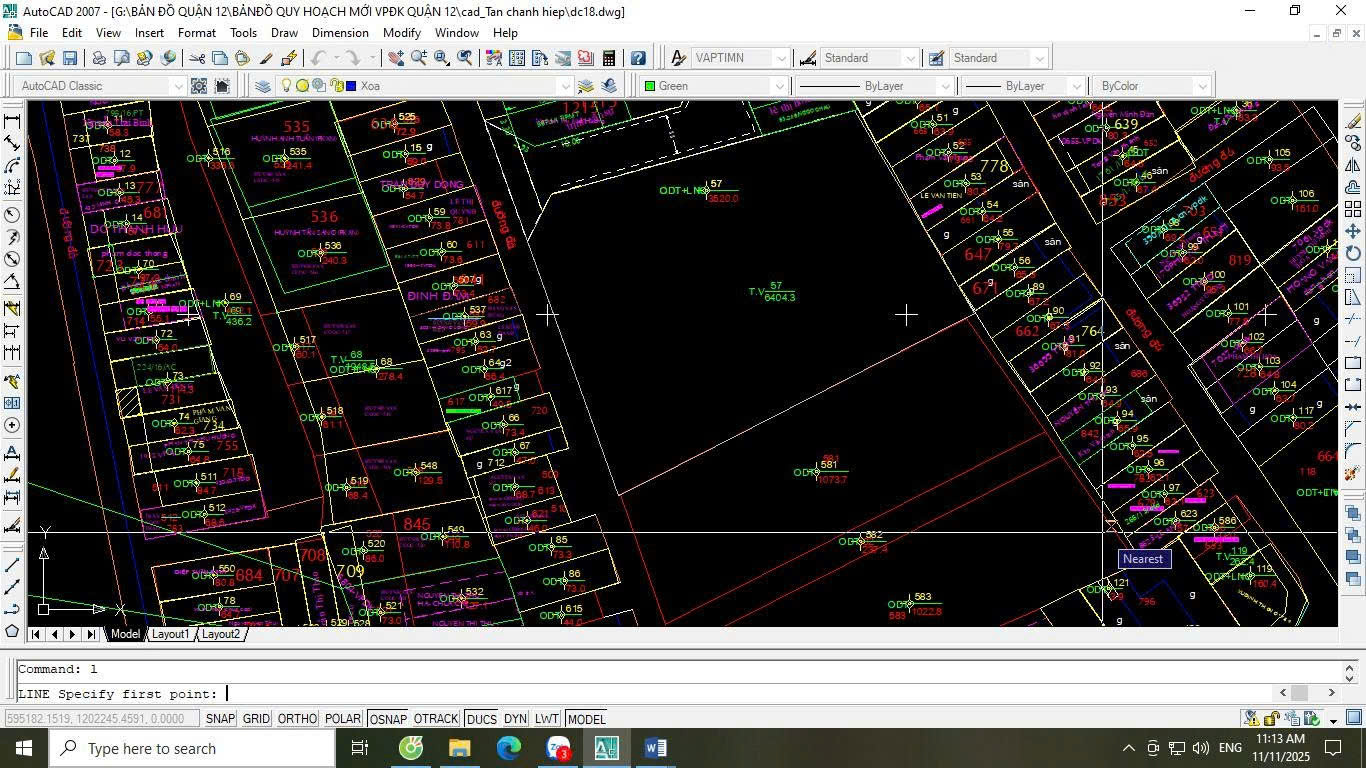
Task: Click the POLAR status bar button
Action: coord(342,719)
